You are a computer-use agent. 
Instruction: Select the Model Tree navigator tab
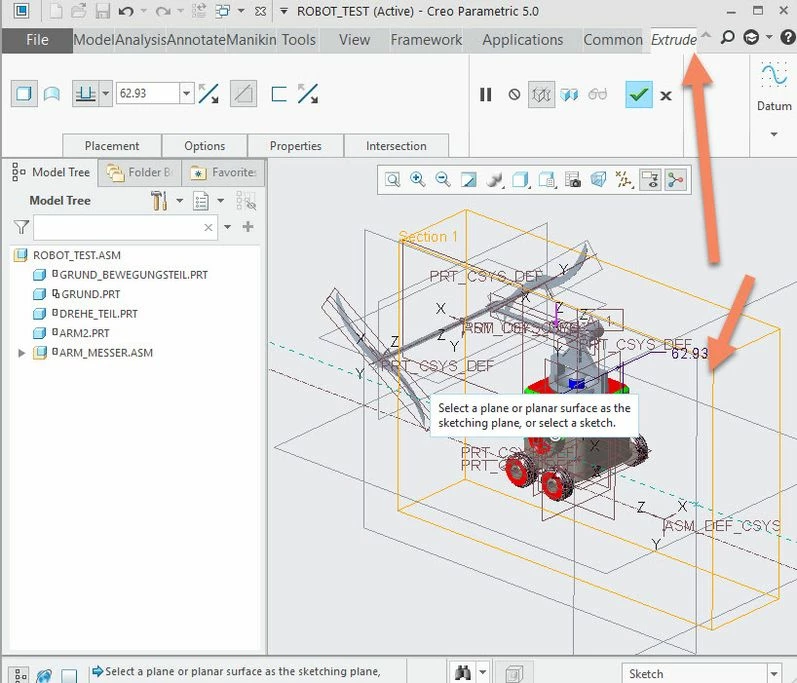pos(51,172)
